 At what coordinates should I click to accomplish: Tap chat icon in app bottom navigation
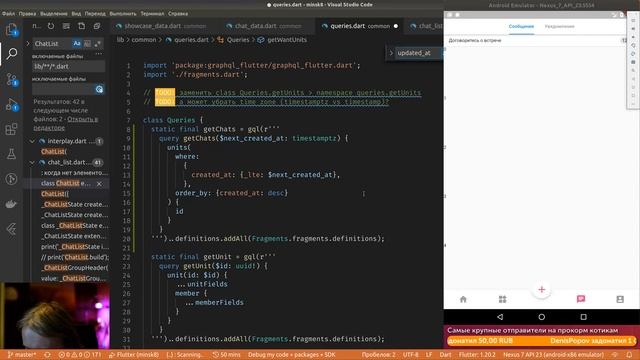point(581,299)
